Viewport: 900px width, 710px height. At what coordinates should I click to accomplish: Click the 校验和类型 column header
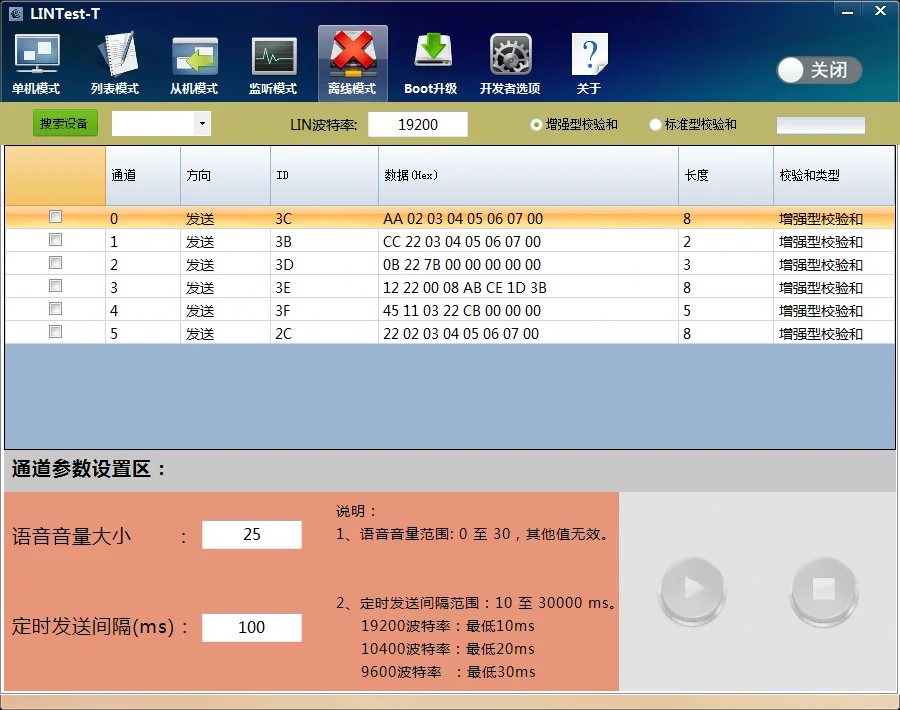[x=834, y=176]
